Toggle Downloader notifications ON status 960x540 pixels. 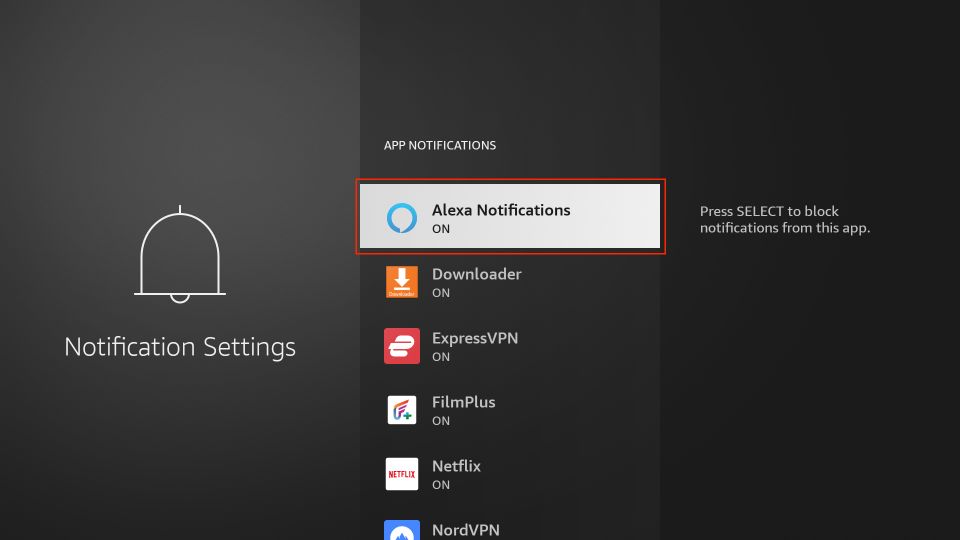click(x=441, y=293)
